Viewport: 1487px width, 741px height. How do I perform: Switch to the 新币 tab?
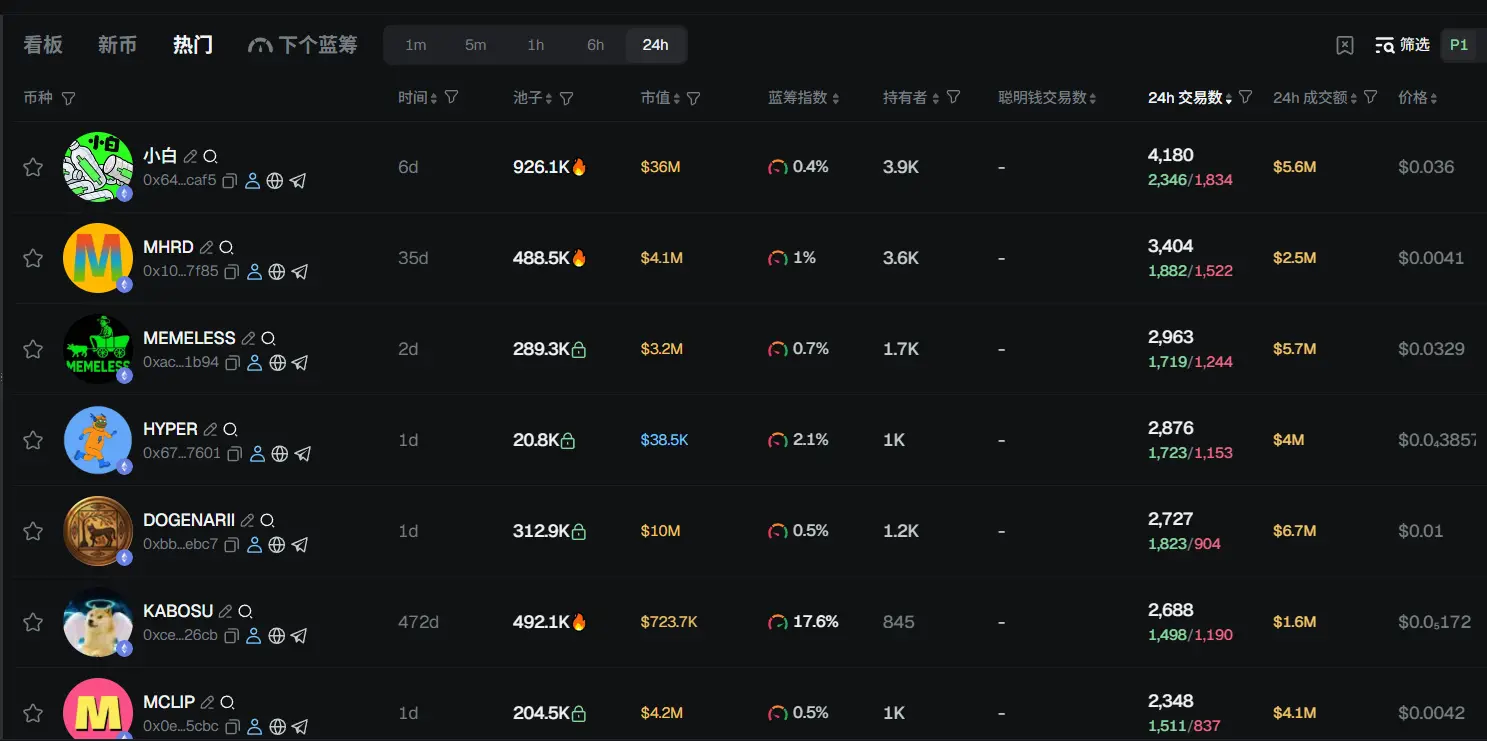tap(117, 45)
